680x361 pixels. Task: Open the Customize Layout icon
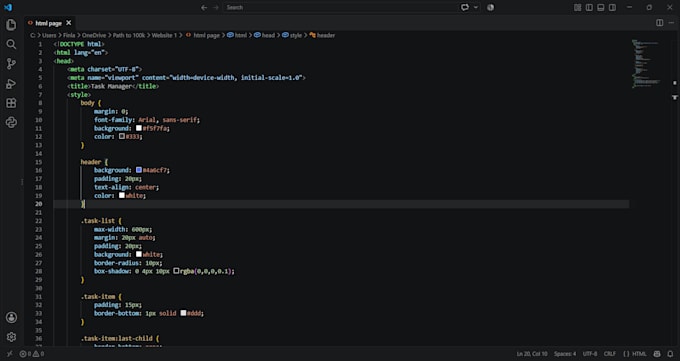tap(578, 7)
